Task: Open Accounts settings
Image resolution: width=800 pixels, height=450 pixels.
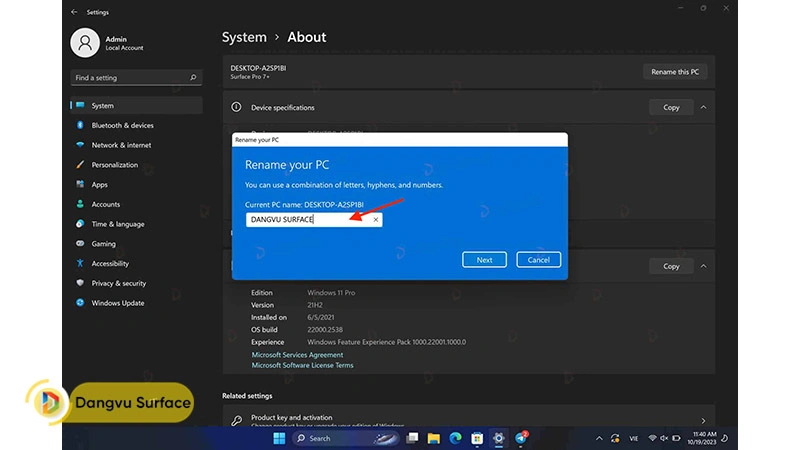Action: pyautogui.click(x=136, y=204)
